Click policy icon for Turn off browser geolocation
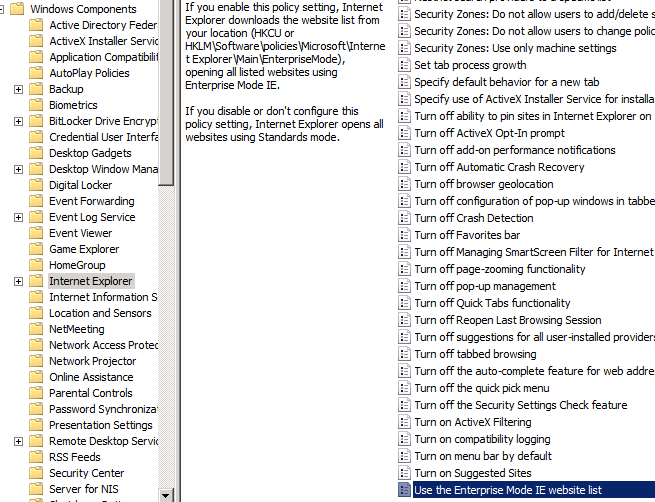The width and height of the screenshot is (655, 502). (404, 184)
